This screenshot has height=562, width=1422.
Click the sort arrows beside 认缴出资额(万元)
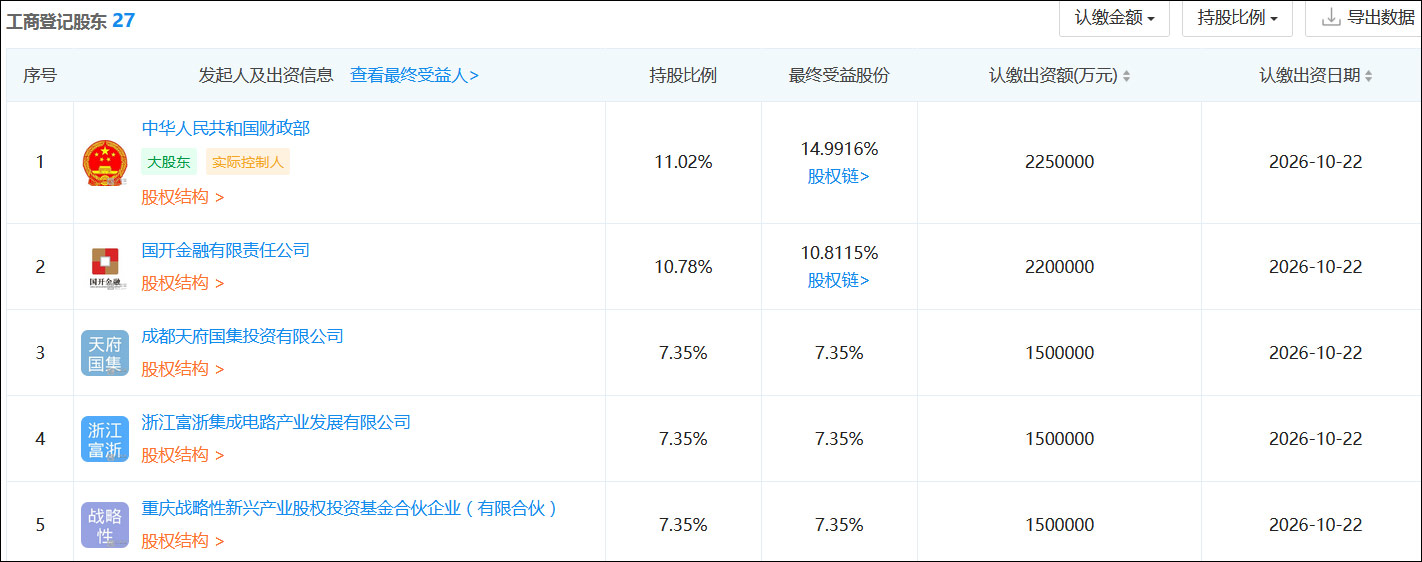coord(1127,76)
